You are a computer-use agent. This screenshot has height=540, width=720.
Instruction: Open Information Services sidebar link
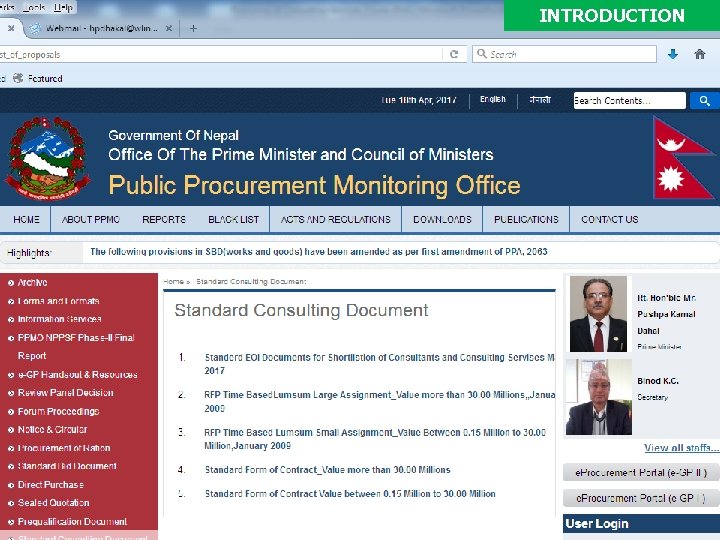pyautogui.click(x=60, y=319)
